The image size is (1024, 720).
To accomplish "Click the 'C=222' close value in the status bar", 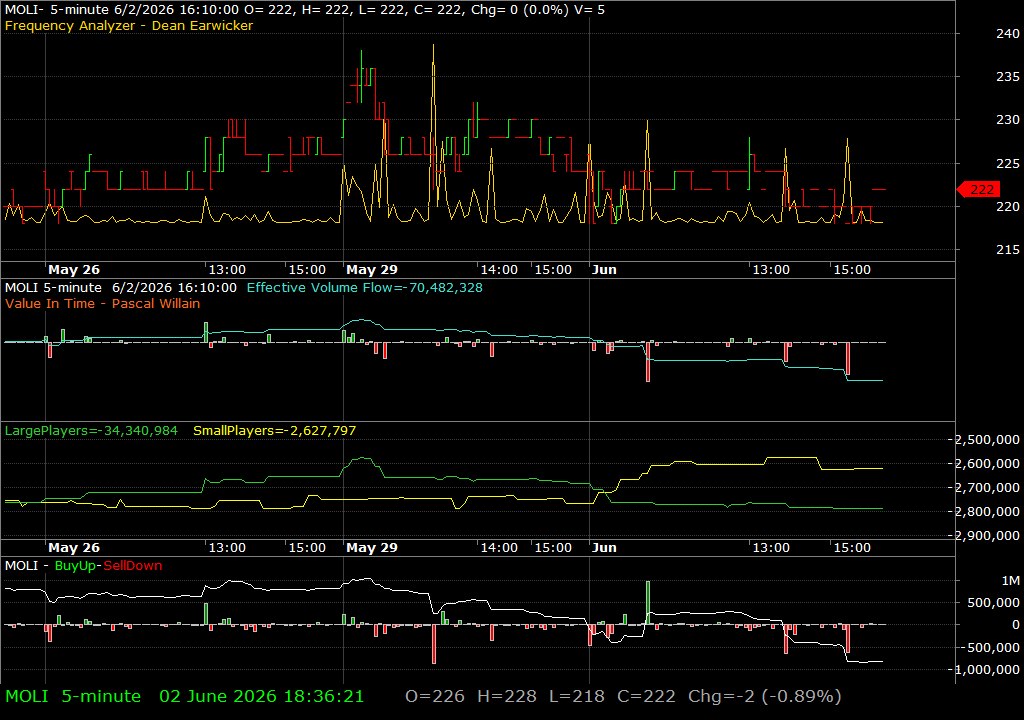I will [646, 696].
